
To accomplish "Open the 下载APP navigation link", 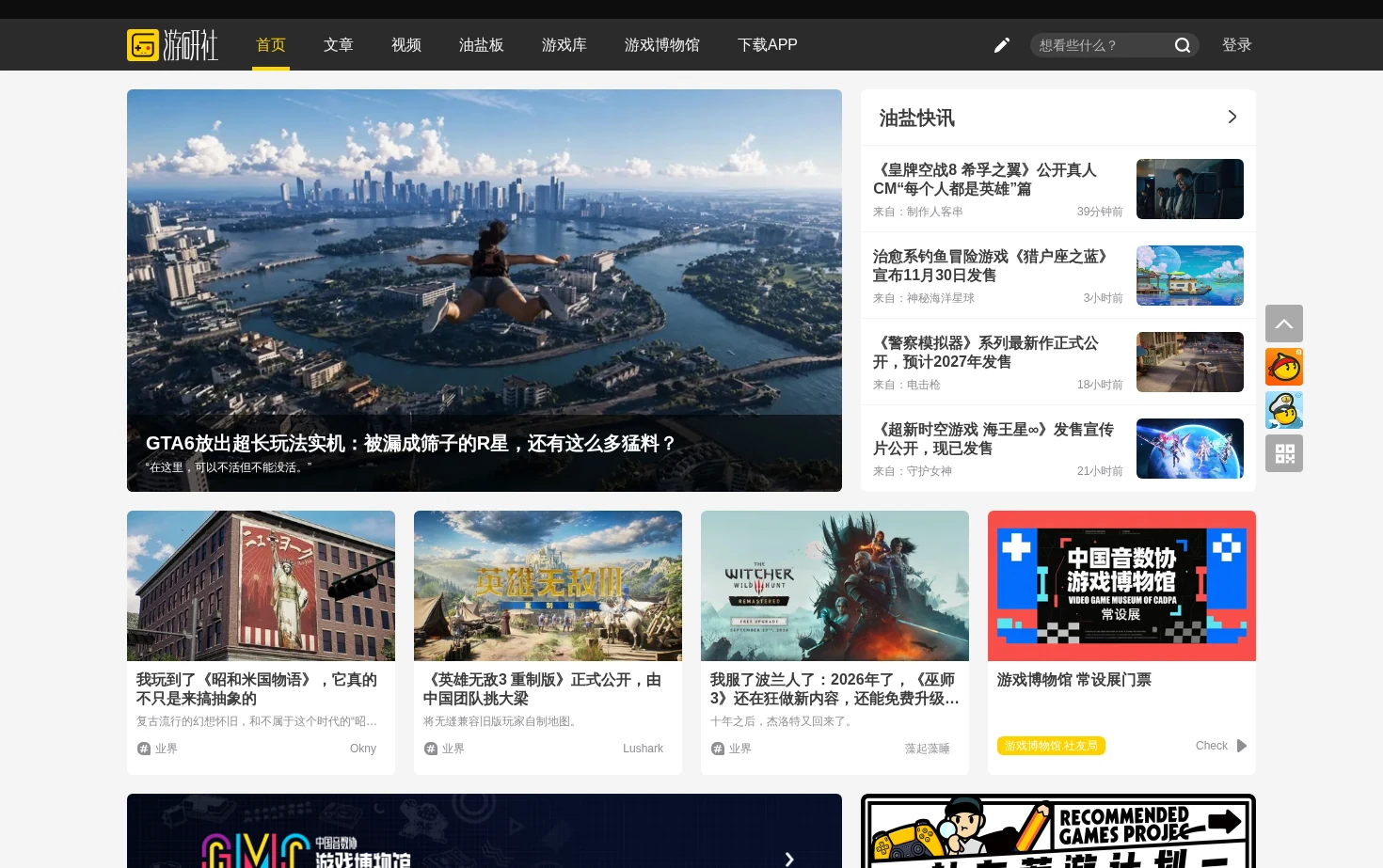I will [x=768, y=45].
